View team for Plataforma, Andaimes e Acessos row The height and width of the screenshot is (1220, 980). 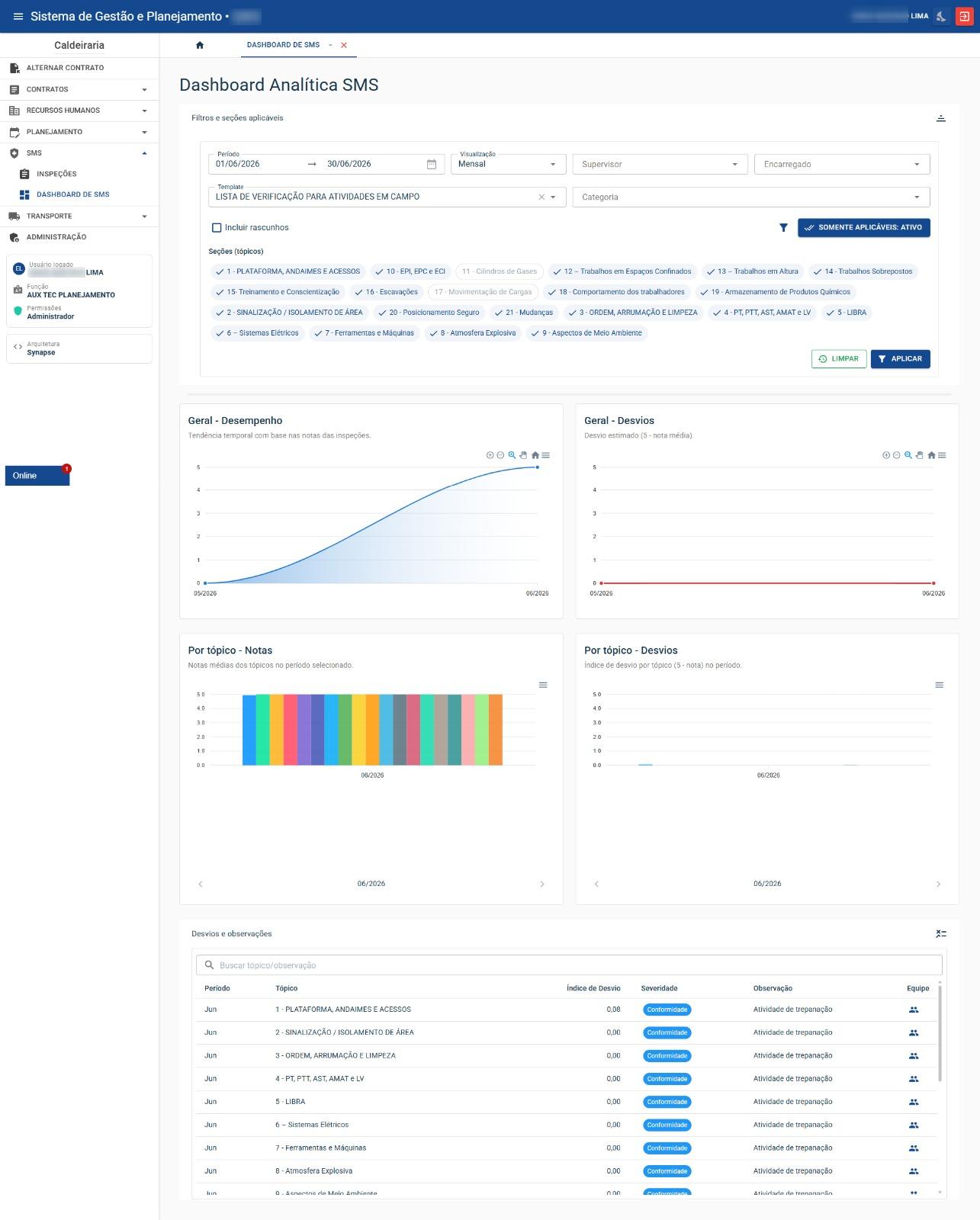[x=914, y=1010]
